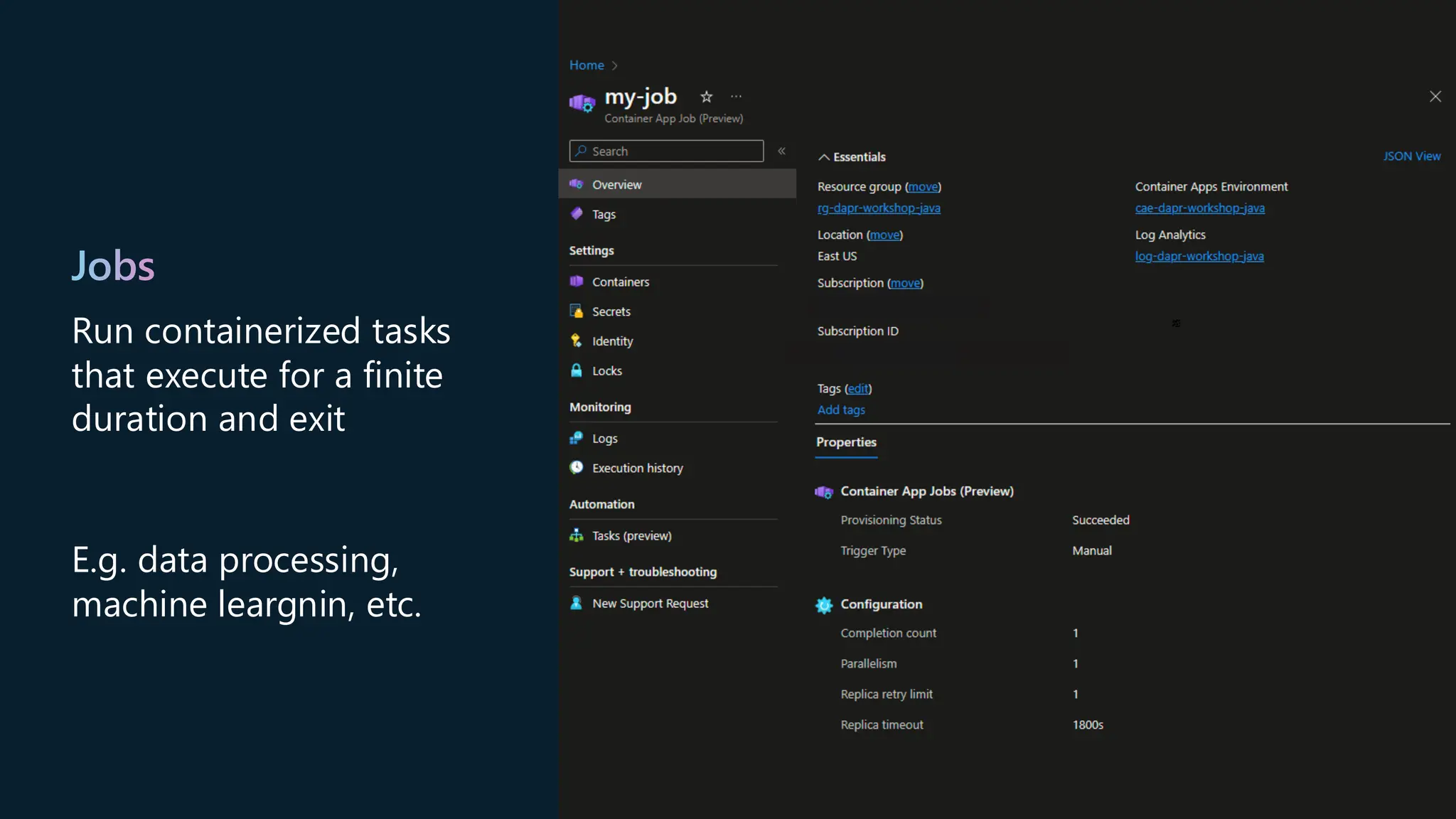Image resolution: width=1456 pixels, height=819 pixels.
Task: Click the my-job Container App Job icon
Action: pos(582,103)
